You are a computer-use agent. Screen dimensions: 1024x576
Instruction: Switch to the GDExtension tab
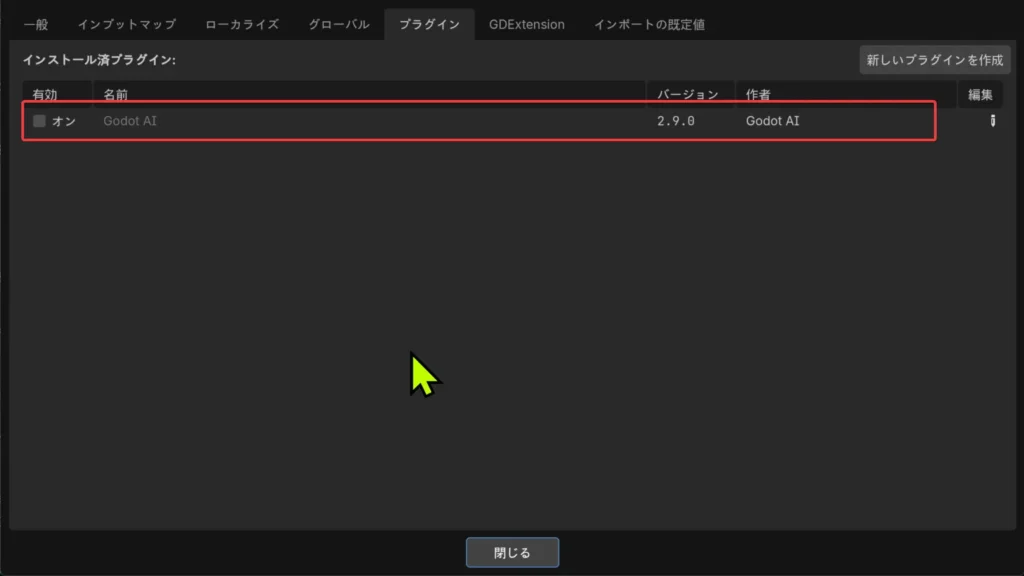pos(526,25)
